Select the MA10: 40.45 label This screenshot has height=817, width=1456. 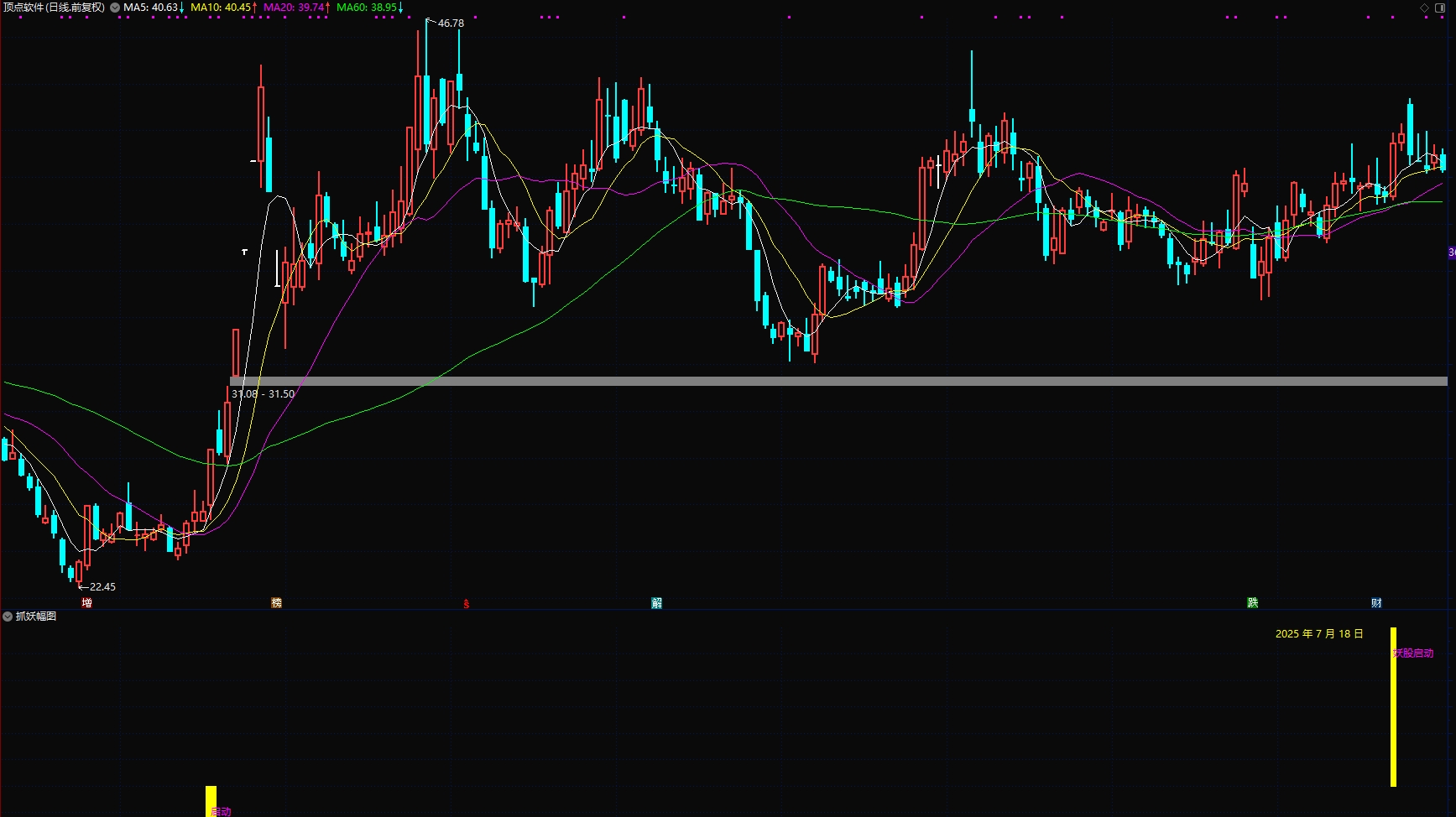point(221,8)
